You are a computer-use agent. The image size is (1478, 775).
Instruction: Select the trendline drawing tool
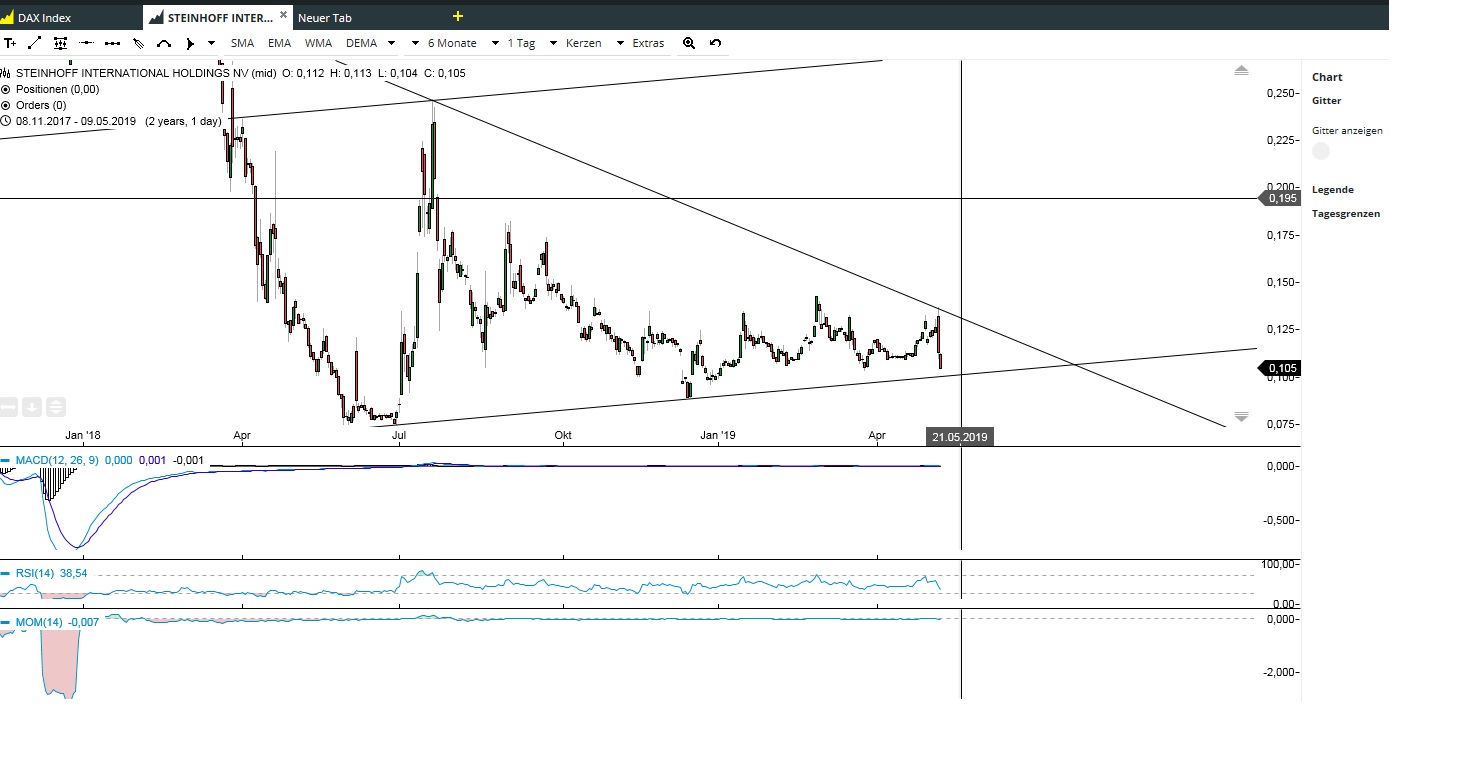point(33,43)
